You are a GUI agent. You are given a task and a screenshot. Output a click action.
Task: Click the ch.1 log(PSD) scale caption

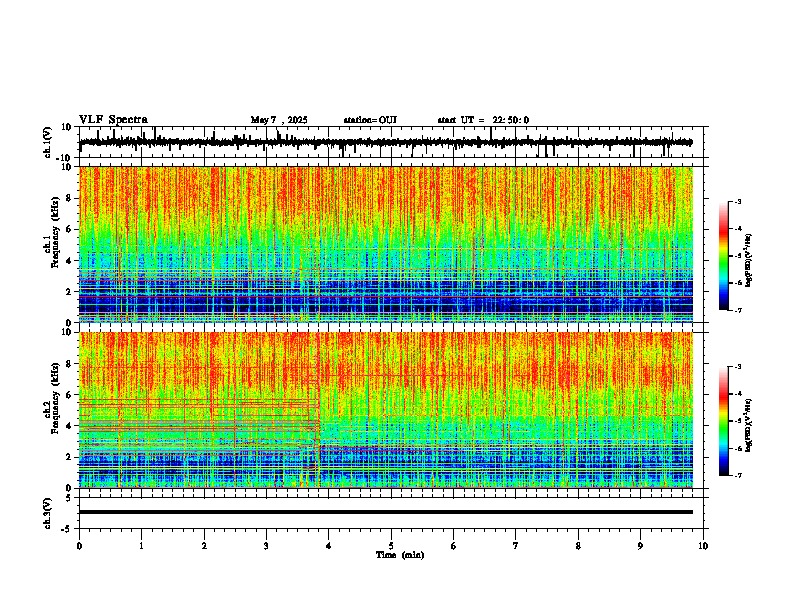point(749,260)
